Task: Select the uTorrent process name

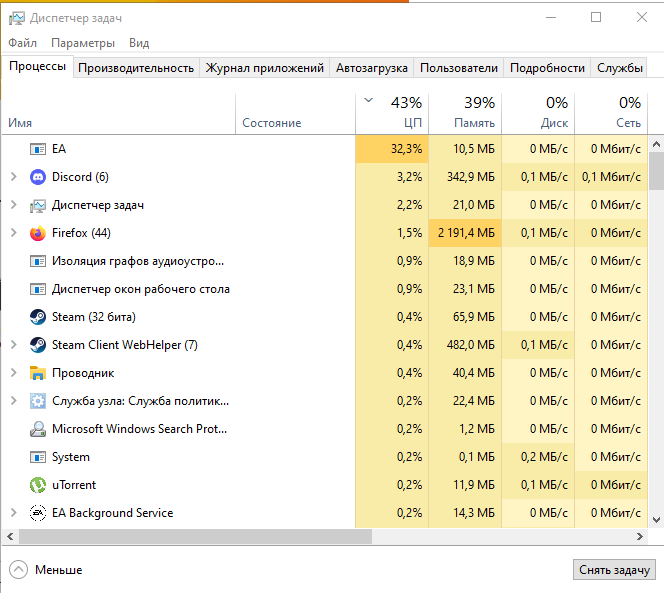Action: point(74,485)
